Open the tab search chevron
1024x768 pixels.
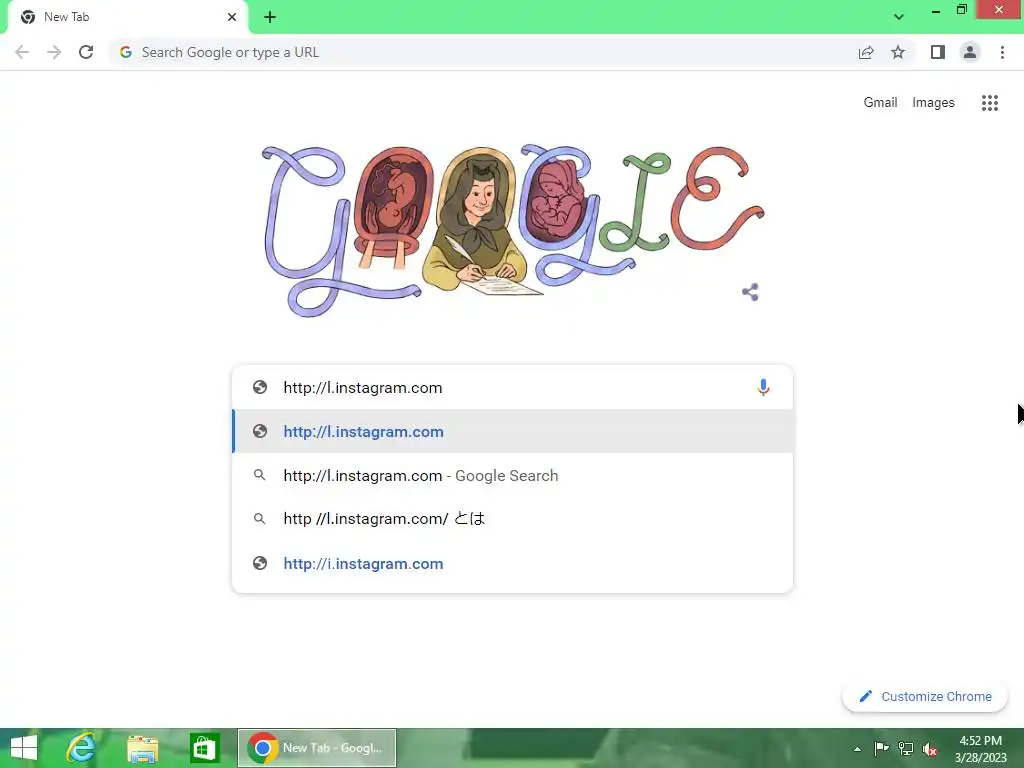click(x=899, y=17)
